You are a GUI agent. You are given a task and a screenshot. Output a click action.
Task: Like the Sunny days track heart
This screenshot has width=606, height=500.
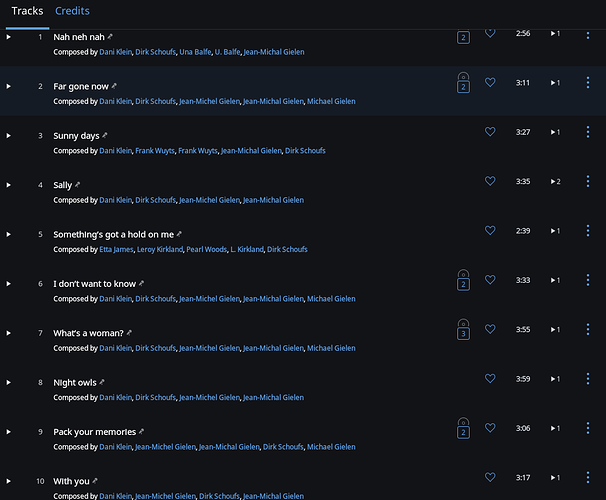pyautogui.click(x=490, y=132)
